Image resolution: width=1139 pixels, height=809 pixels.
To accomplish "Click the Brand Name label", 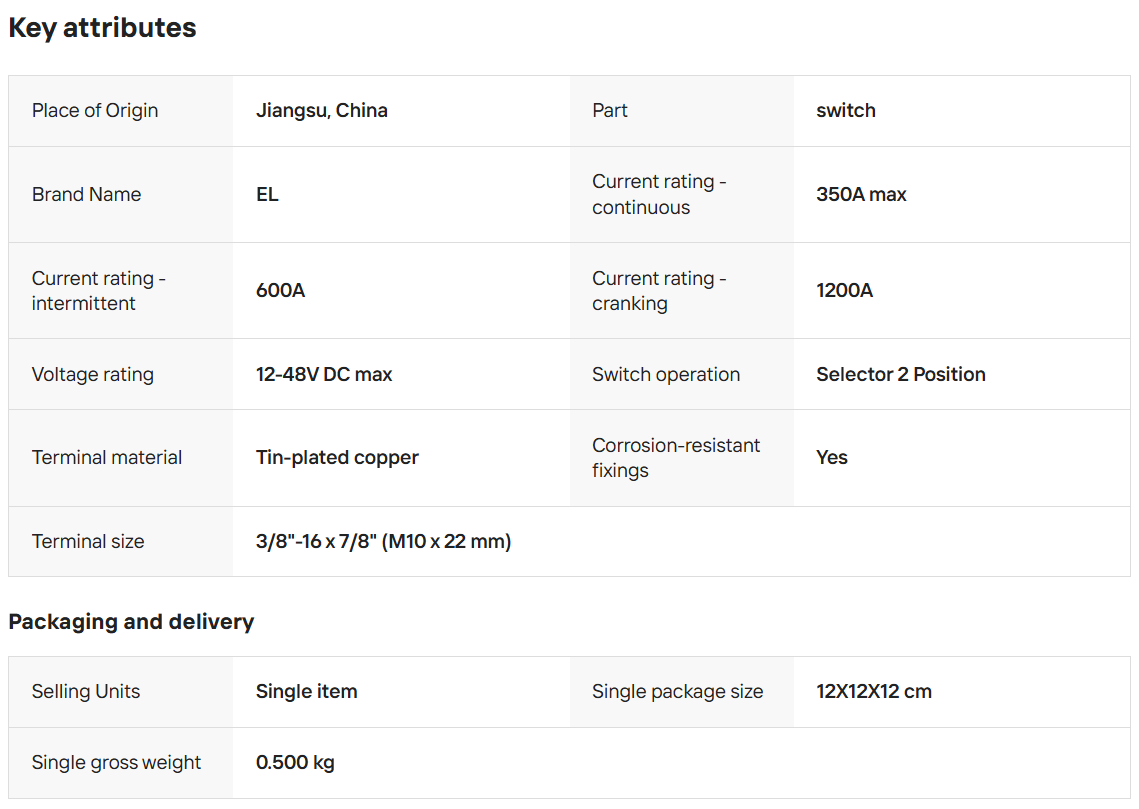I will coord(86,195).
